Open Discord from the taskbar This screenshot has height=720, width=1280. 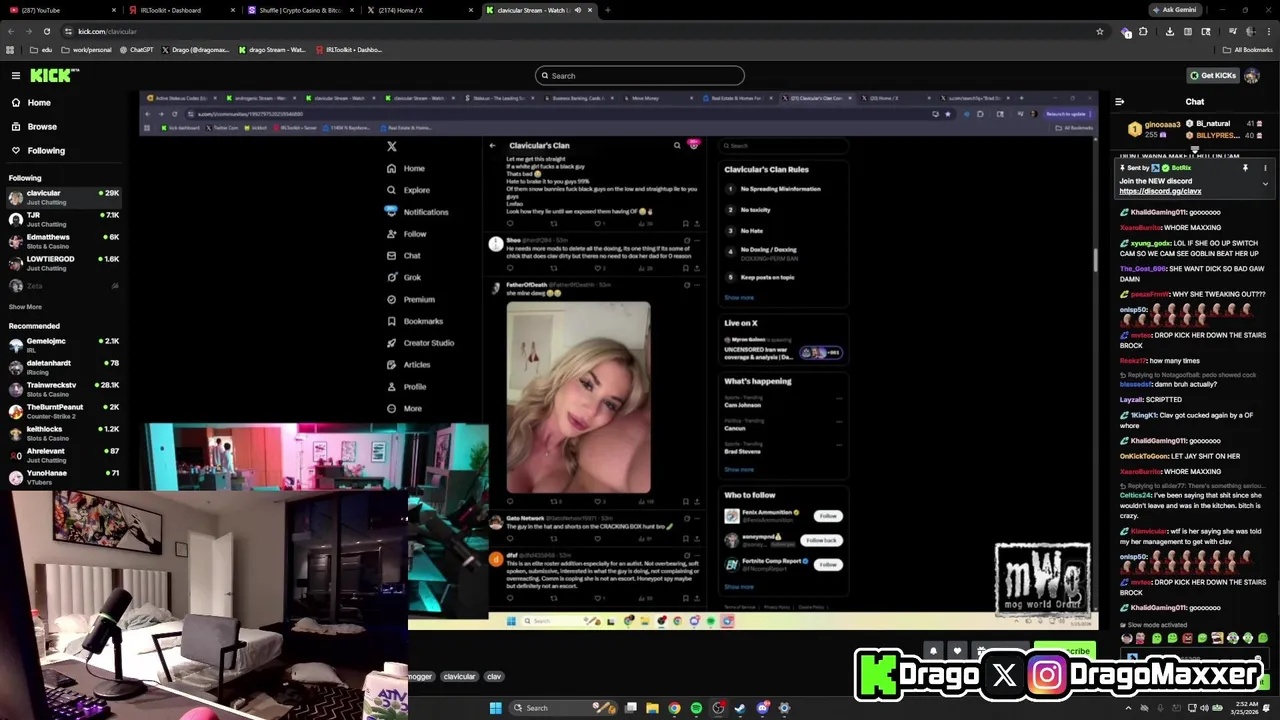[x=762, y=708]
